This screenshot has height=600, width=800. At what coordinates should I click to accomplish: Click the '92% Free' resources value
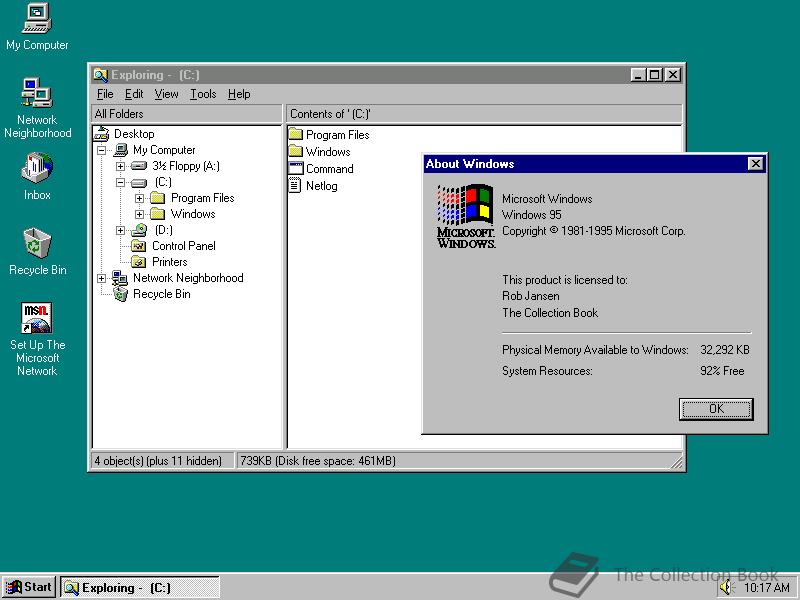pyautogui.click(x=722, y=371)
